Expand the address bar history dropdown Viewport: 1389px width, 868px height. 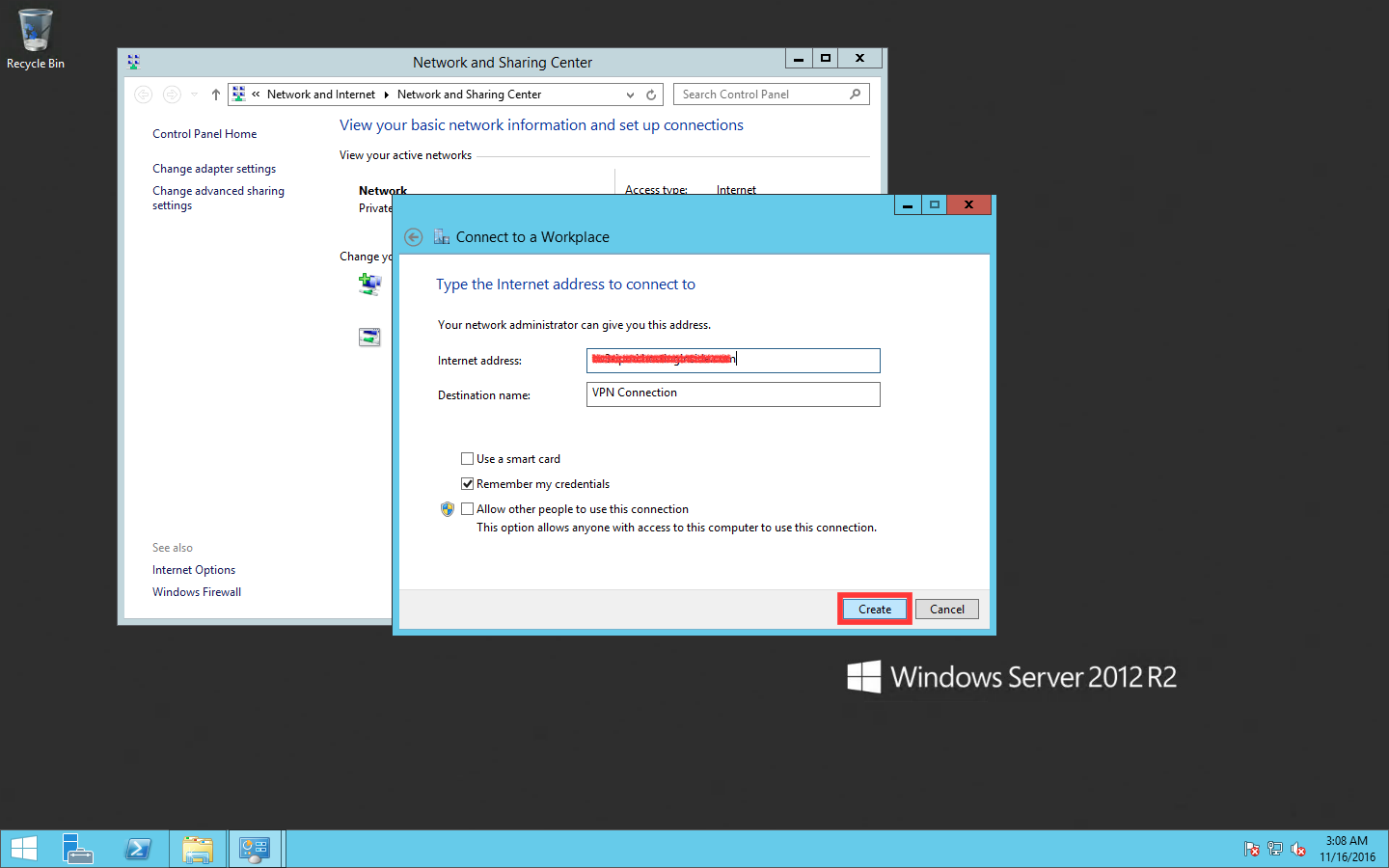tap(630, 95)
